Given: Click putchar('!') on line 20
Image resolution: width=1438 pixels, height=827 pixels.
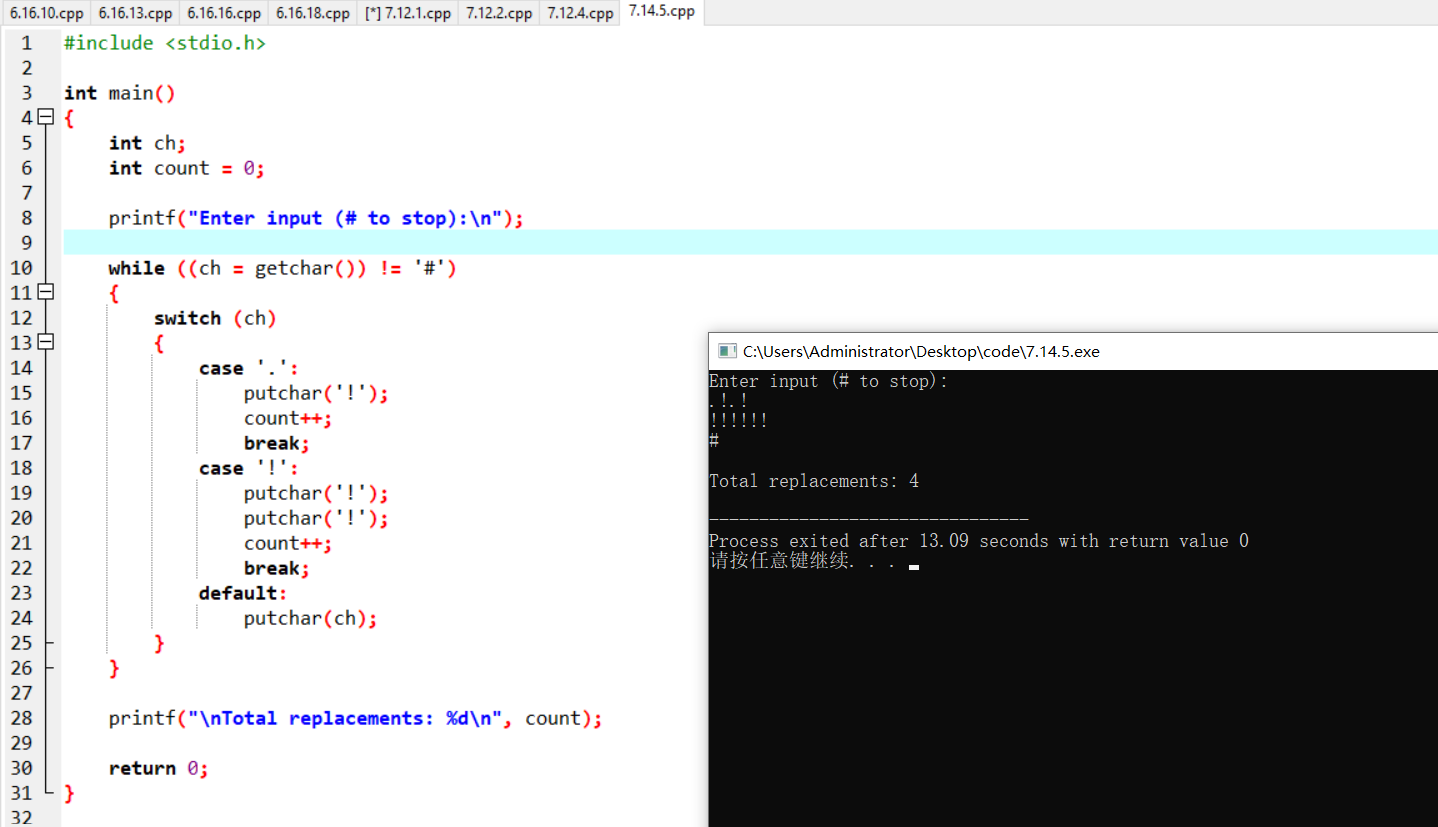Looking at the screenshot, I should (x=316, y=518).
